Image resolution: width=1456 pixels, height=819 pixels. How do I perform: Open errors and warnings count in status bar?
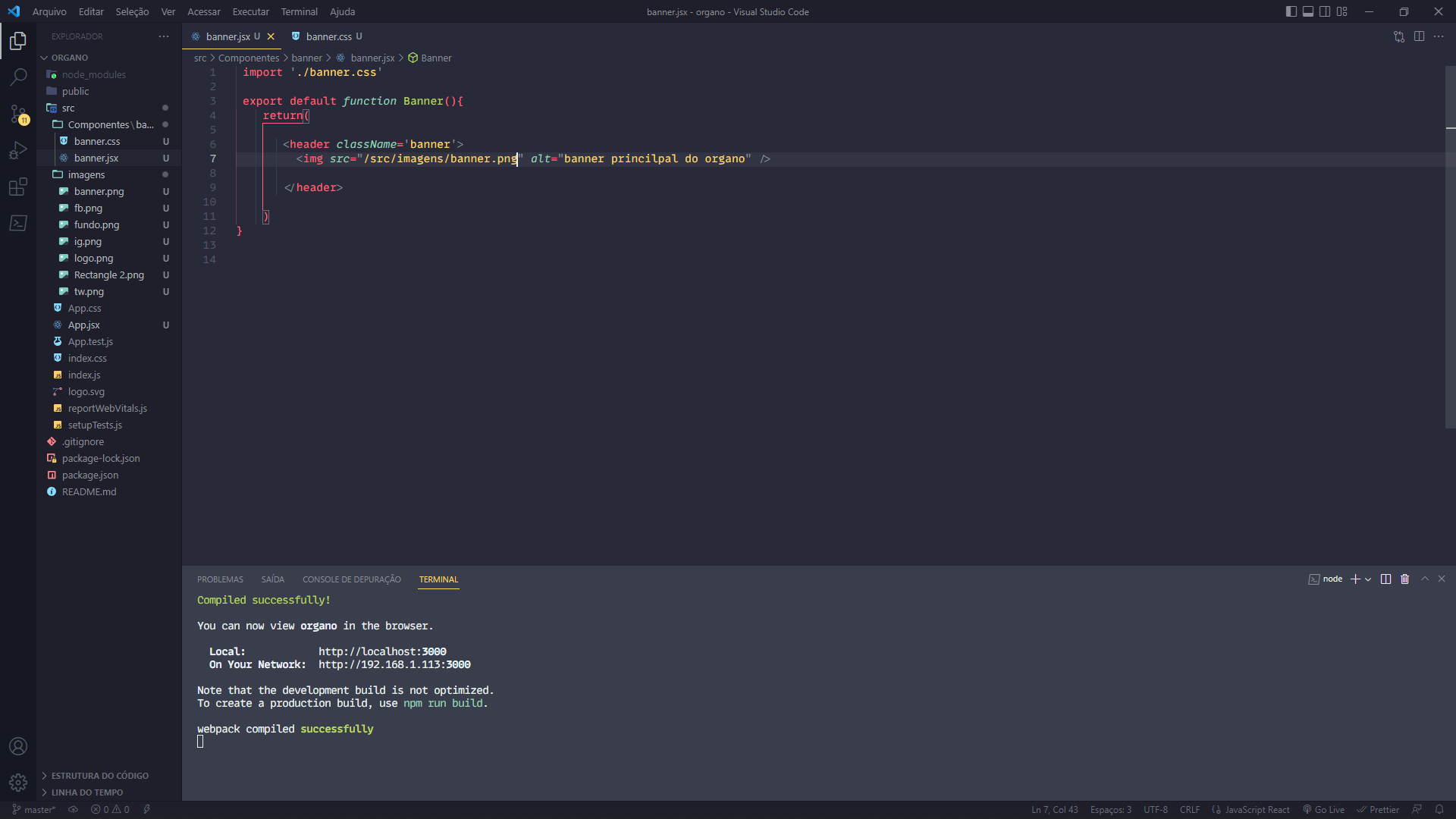pyautogui.click(x=110, y=810)
